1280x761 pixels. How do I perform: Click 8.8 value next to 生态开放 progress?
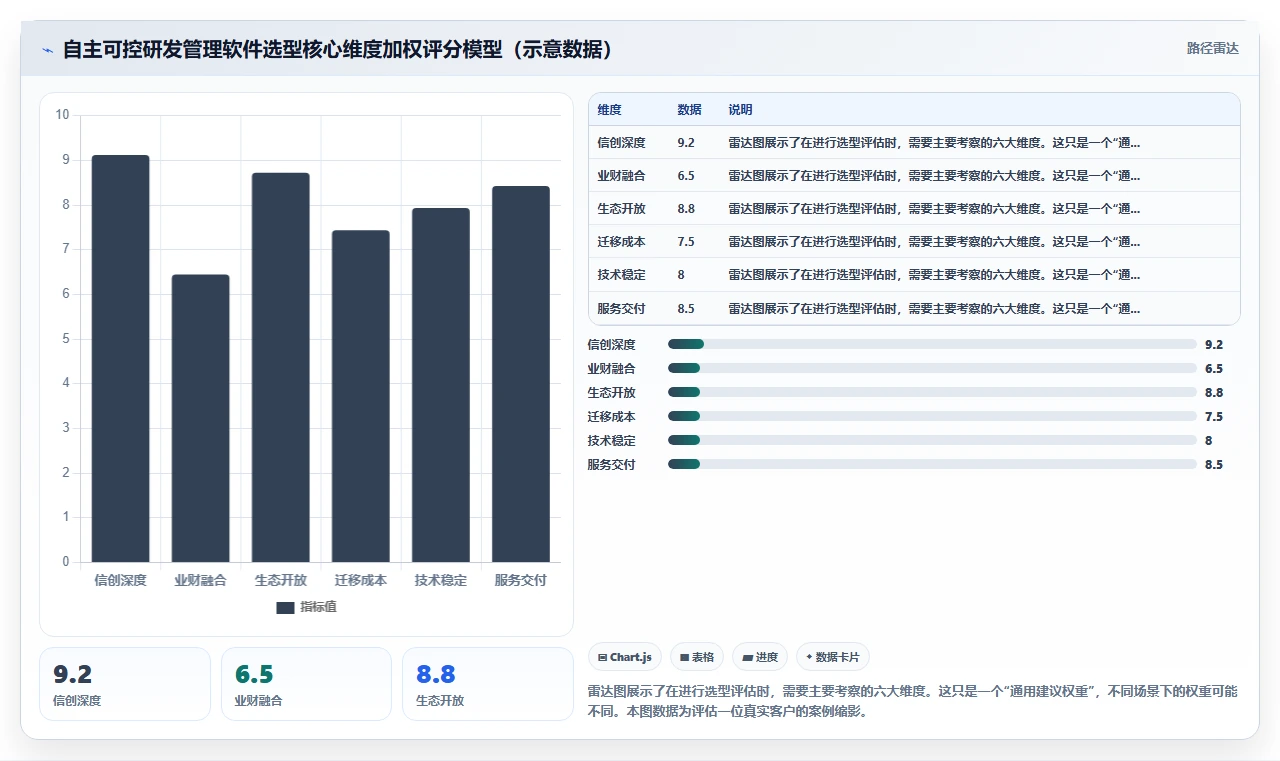coord(1214,393)
